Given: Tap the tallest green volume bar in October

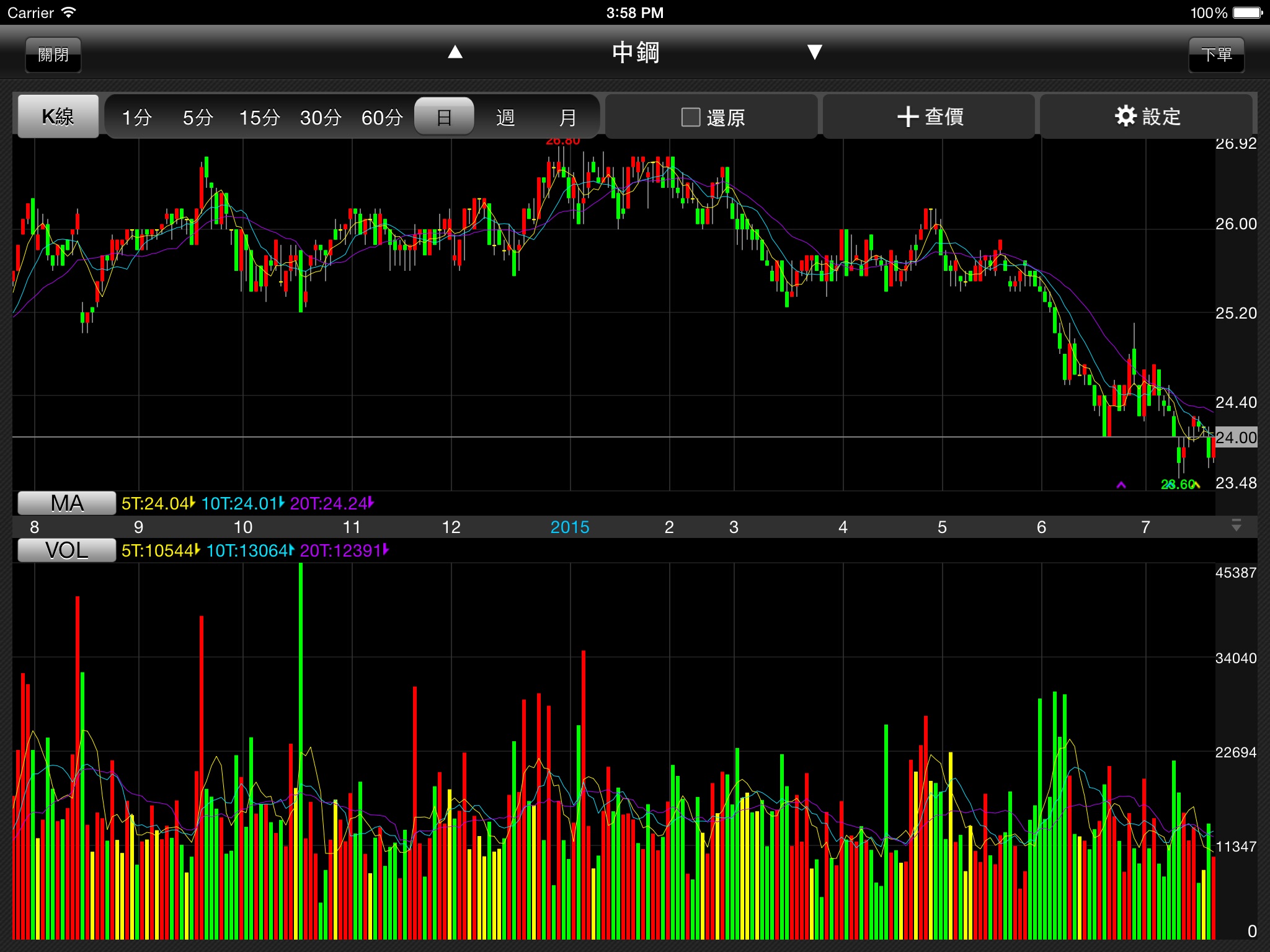Looking at the screenshot, I should (301, 751).
